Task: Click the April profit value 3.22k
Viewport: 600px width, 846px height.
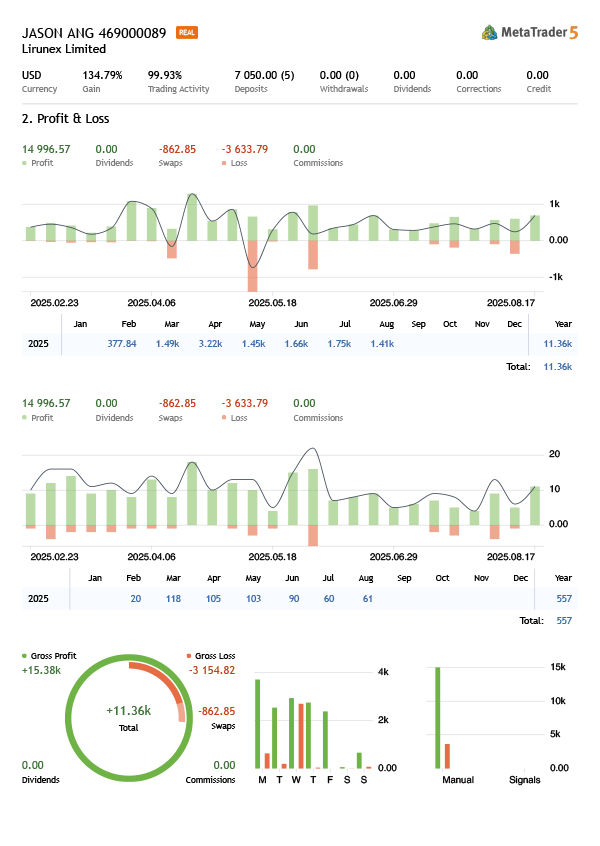Action: pos(209,344)
